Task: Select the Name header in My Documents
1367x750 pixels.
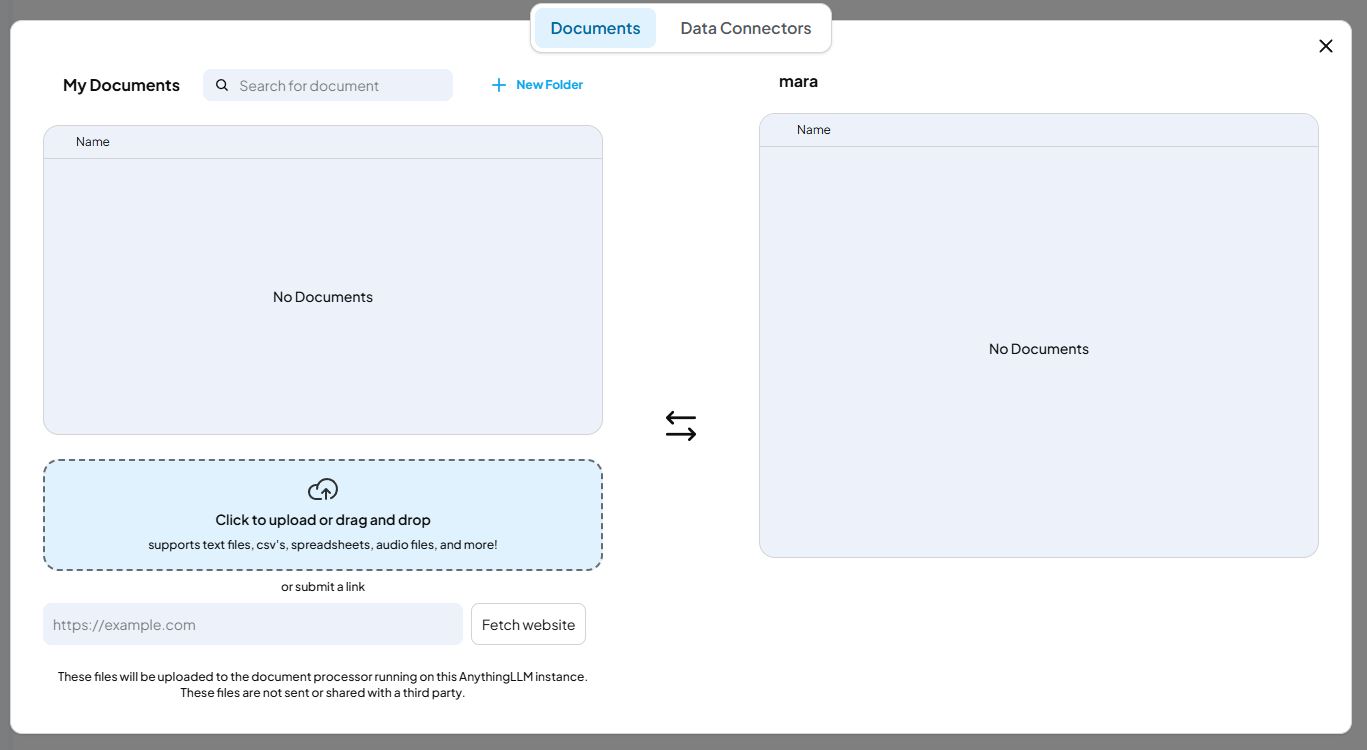Action: point(93,142)
